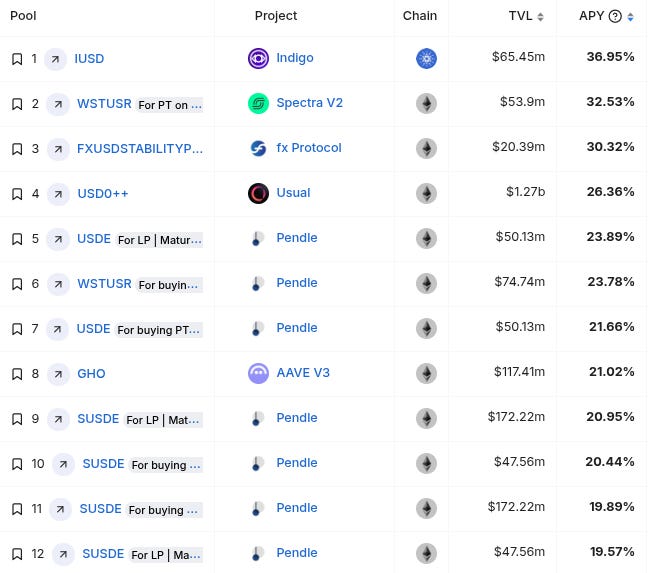Click the AAVE V3 ghost logo
This screenshot has width=648, height=573.
(x=258, y=373)
